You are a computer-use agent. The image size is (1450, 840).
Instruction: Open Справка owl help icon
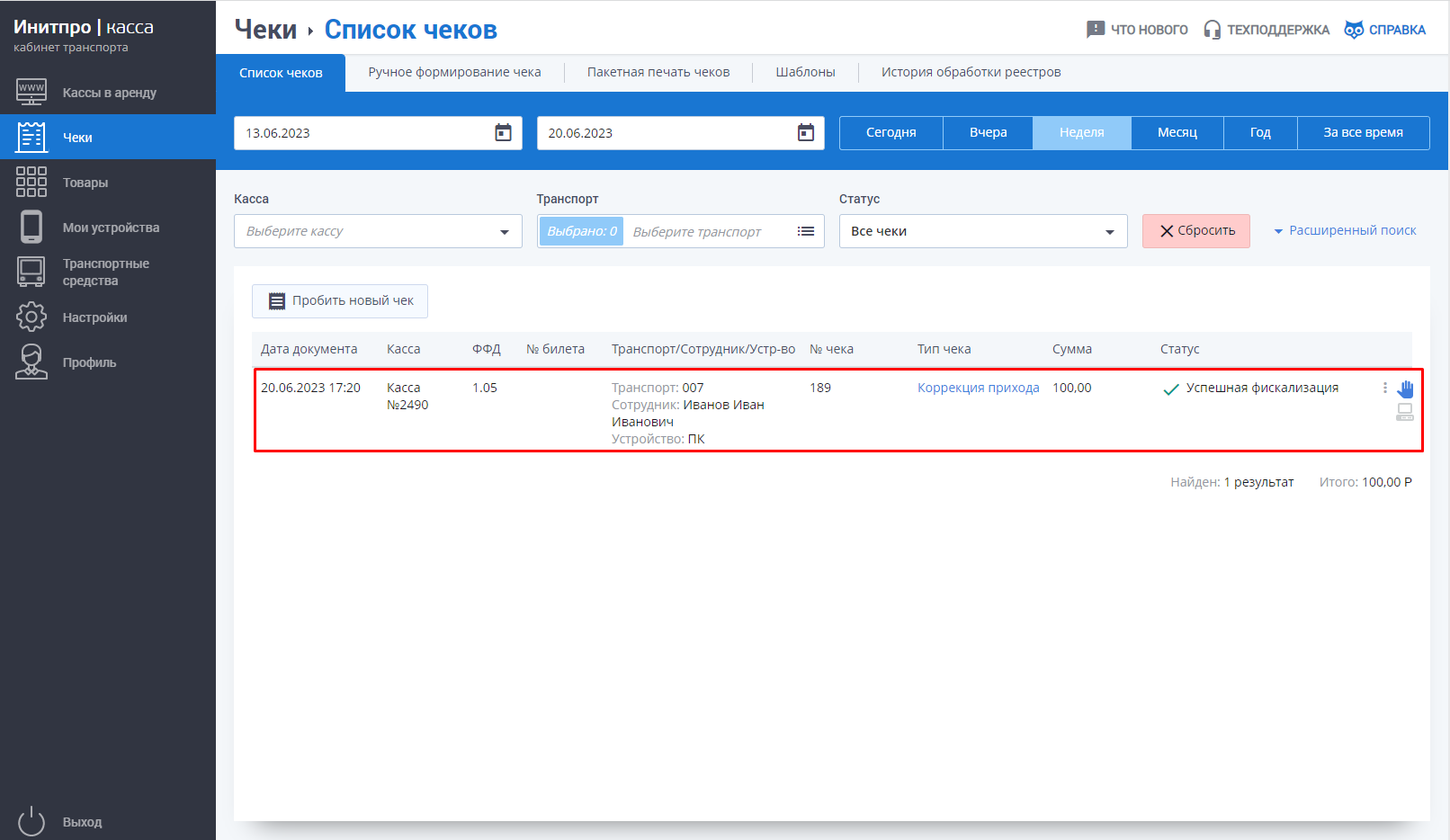pyautogui.click(x=1353, y=30)
